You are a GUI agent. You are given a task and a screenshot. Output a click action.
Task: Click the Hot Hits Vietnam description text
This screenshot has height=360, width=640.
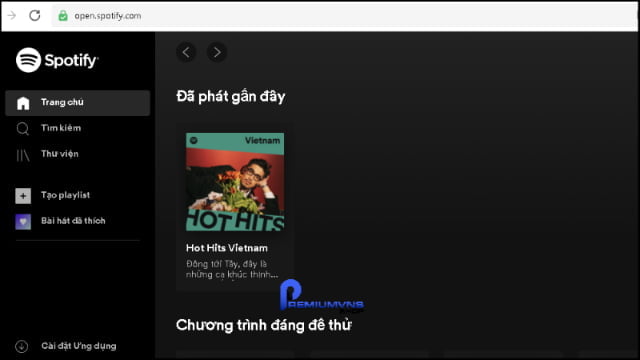232,269
